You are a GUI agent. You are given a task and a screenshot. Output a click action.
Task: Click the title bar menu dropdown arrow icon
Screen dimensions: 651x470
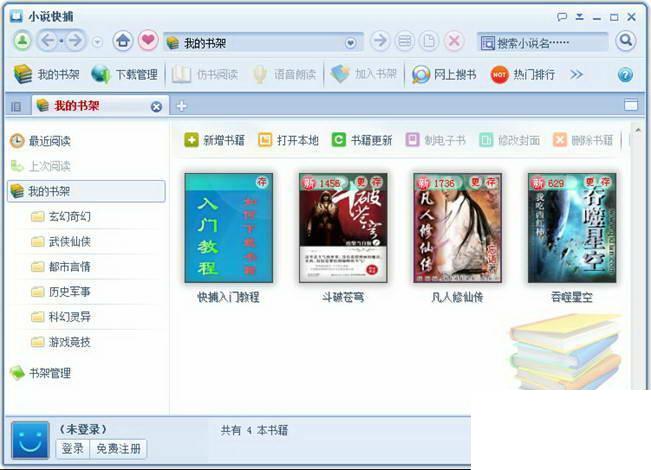580,17
